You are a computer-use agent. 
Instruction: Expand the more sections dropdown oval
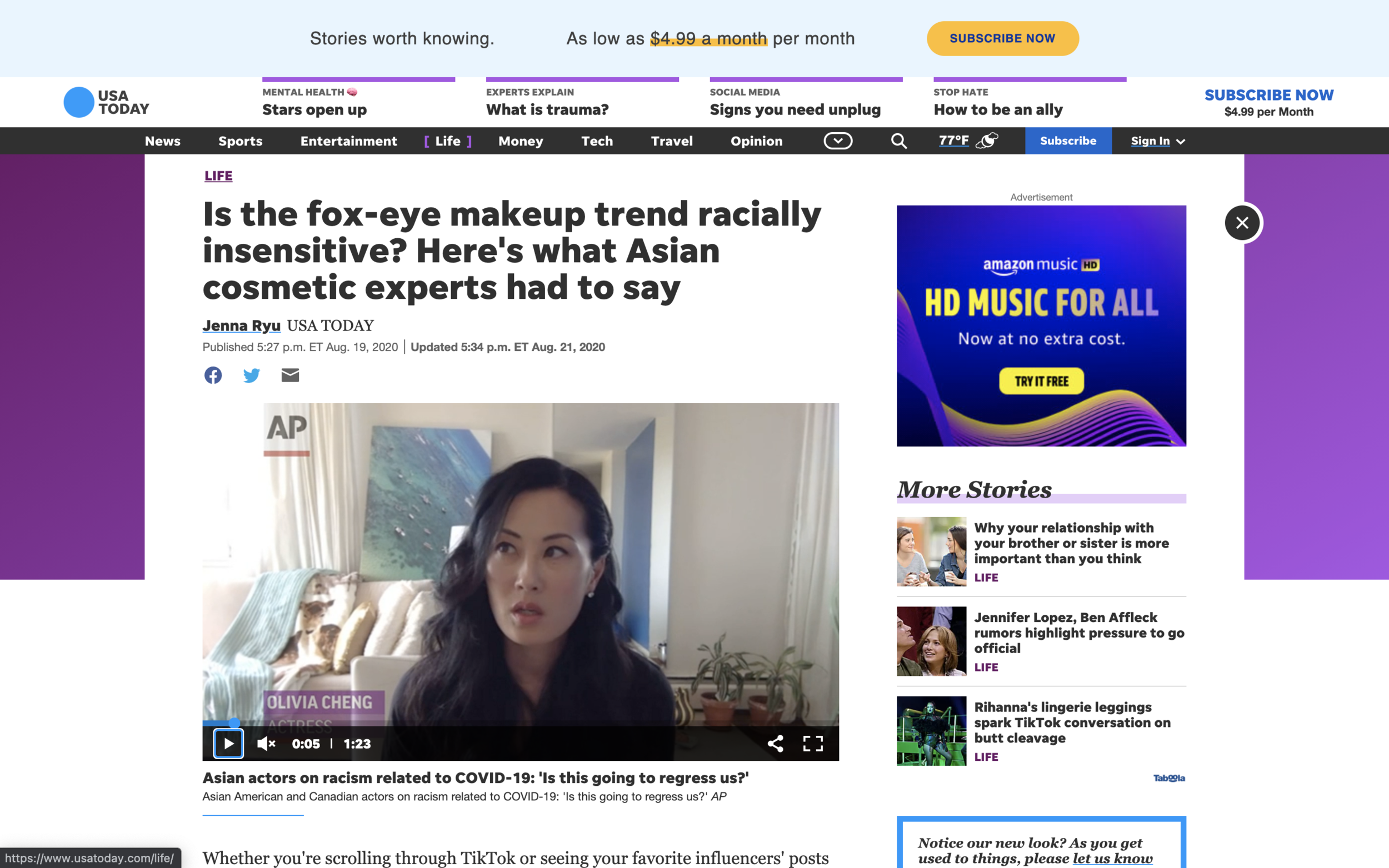(x=838, y=141)
